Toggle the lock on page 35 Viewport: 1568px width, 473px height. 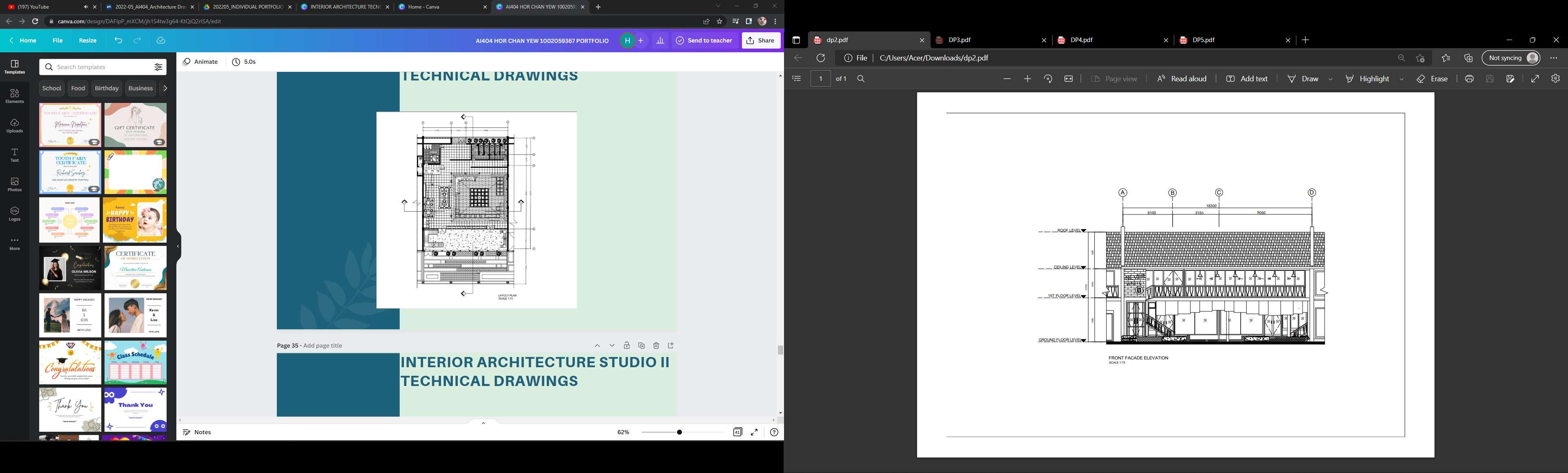point(626,346)
